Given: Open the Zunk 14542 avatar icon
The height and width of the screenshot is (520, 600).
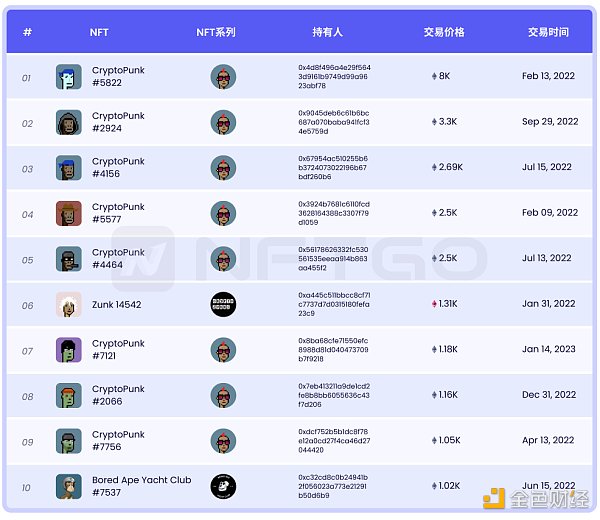Looking at the screenshot, I should tap(69, 305).
